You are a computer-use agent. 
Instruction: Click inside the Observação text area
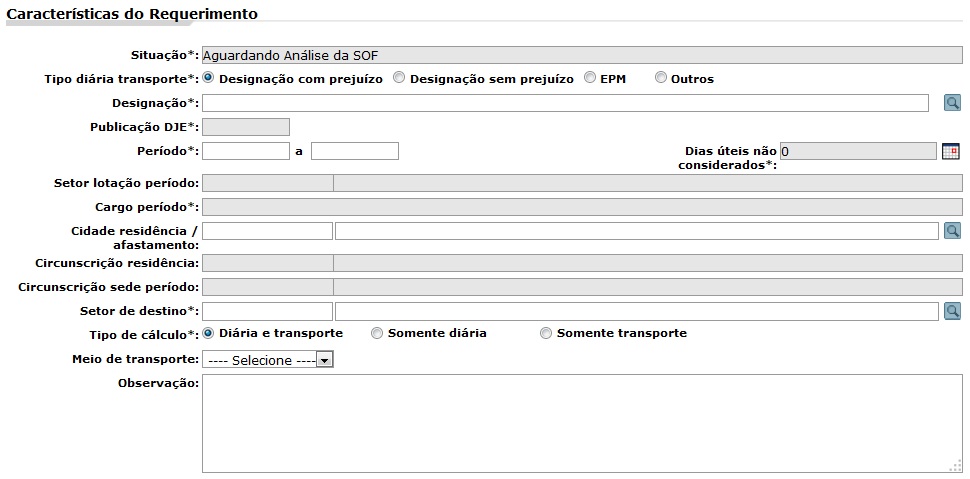coord(582,423)
